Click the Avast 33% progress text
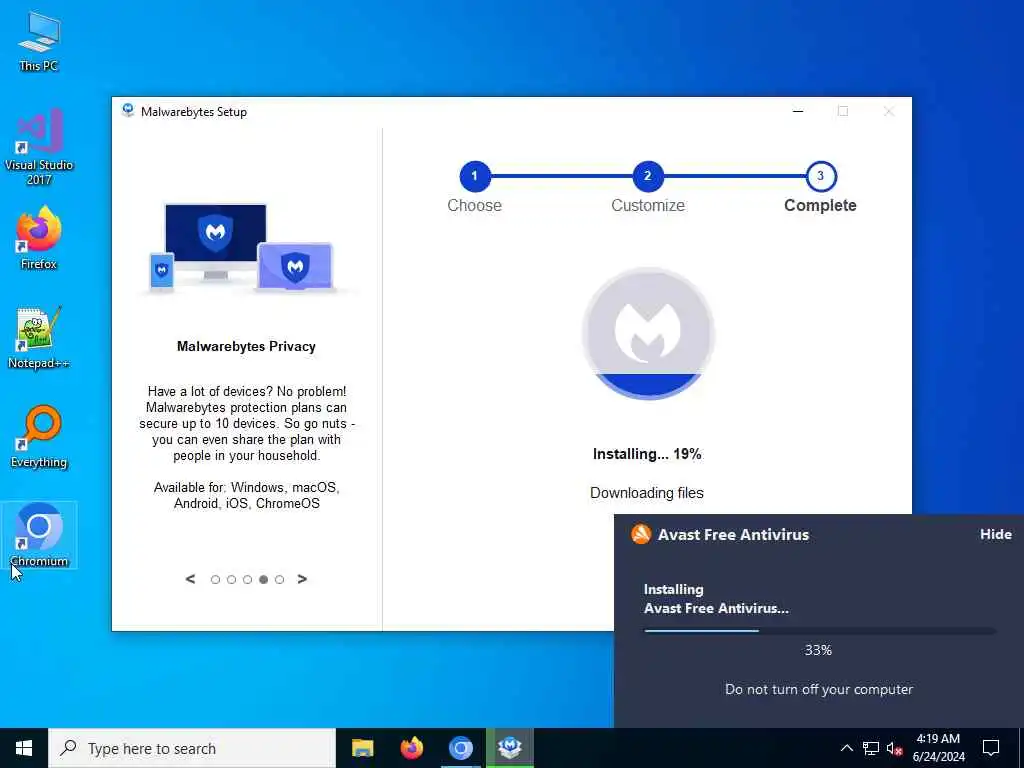 pyautogui.click(x=818, y=650)
